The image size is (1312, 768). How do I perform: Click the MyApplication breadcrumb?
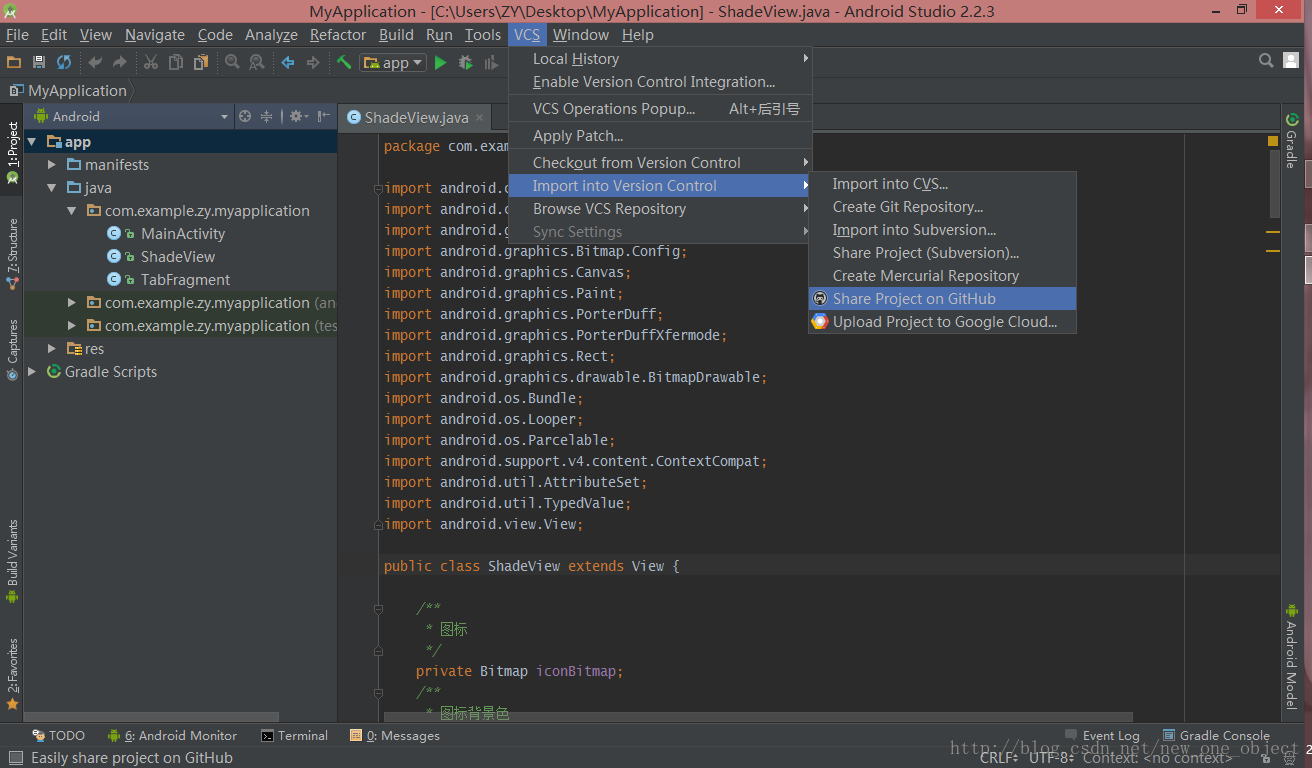(67, 91)
